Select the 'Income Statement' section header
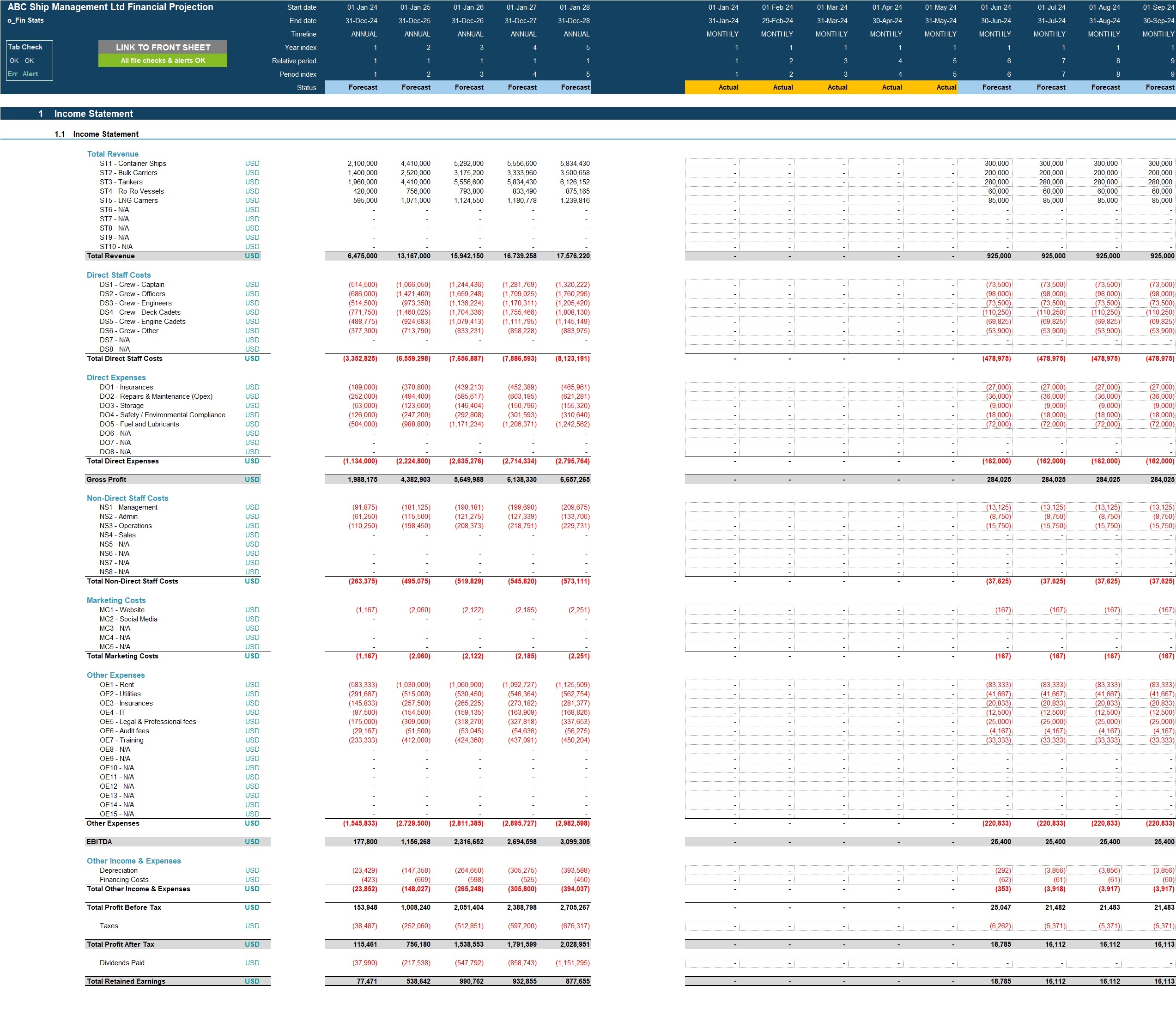1176x1010 pixels. pyautogui.click(x=94, y=114)
